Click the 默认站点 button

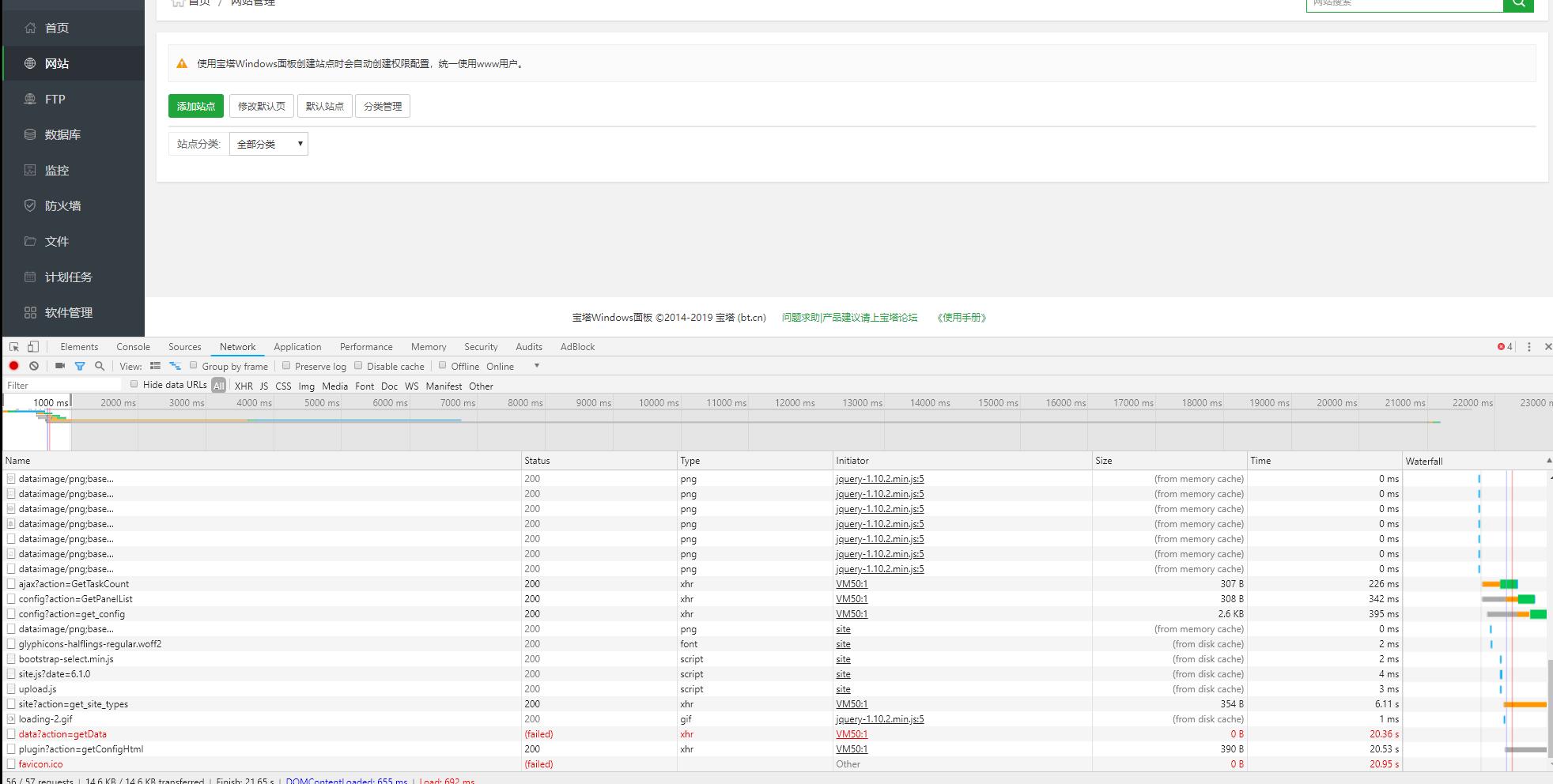click(325, 106)
